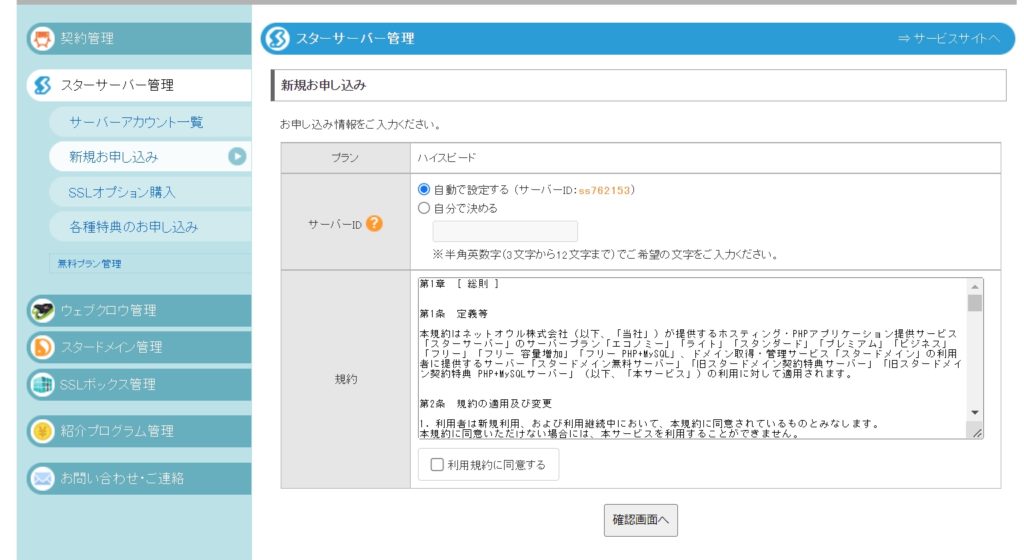Click the terms text area scrollbar thumb
Image resolution: width=1024 pixels, height=560 pixels.
(x=975, y=303)
